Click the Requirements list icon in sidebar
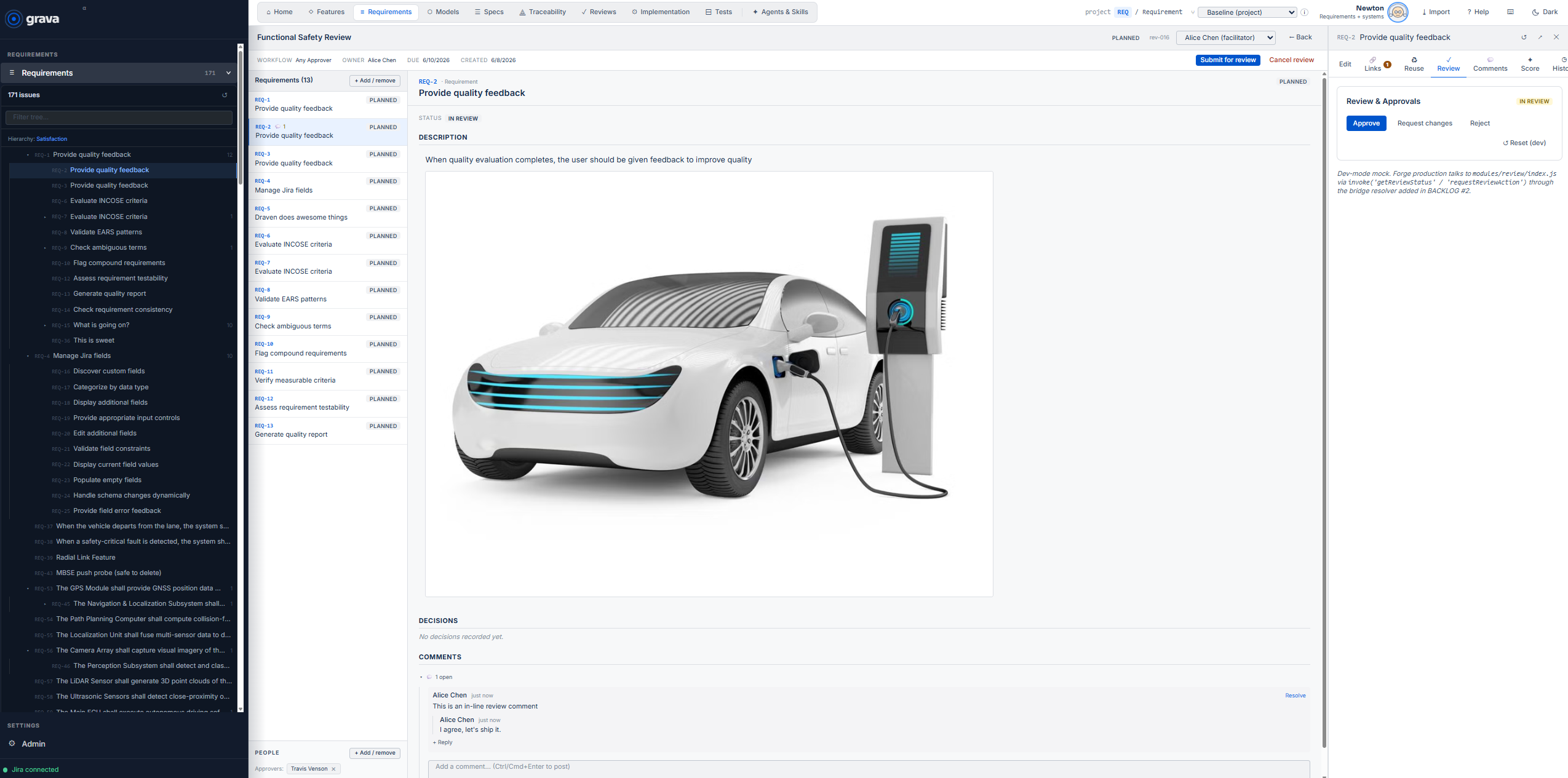Screen dimensions: 1568x778 (12, 73)
